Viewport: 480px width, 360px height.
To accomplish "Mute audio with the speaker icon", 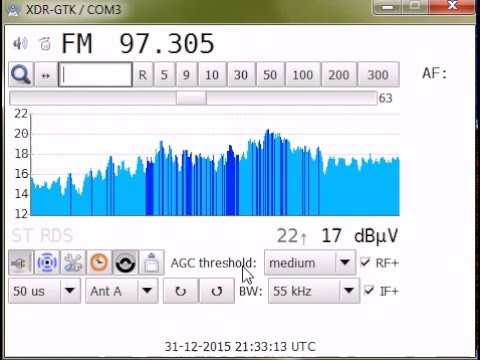I will [x=20, y=44].
